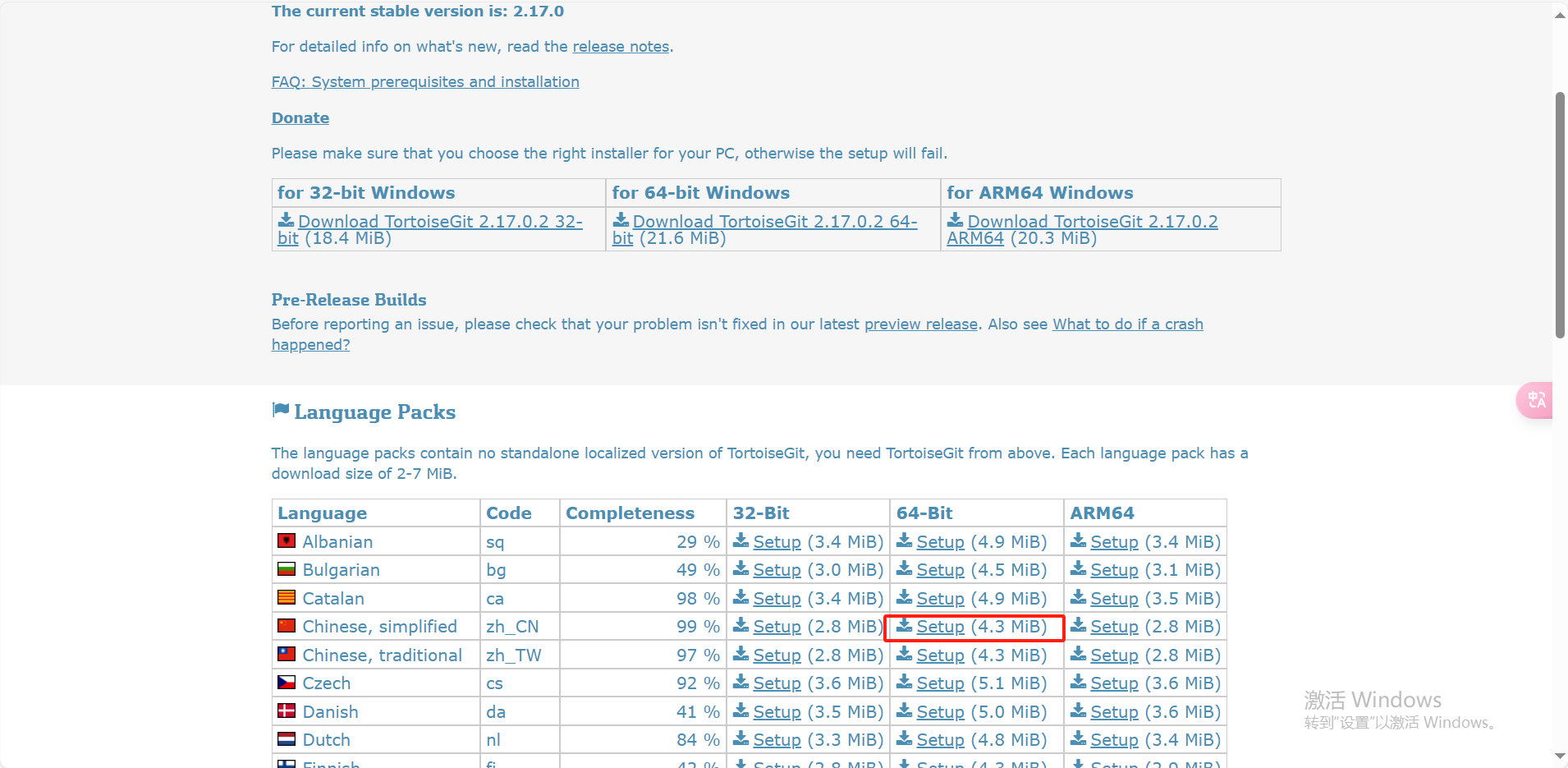Click download icon in Bulgarian 32-Bit cell
This screenshot has width=1568, height=768.
point(741,568)
